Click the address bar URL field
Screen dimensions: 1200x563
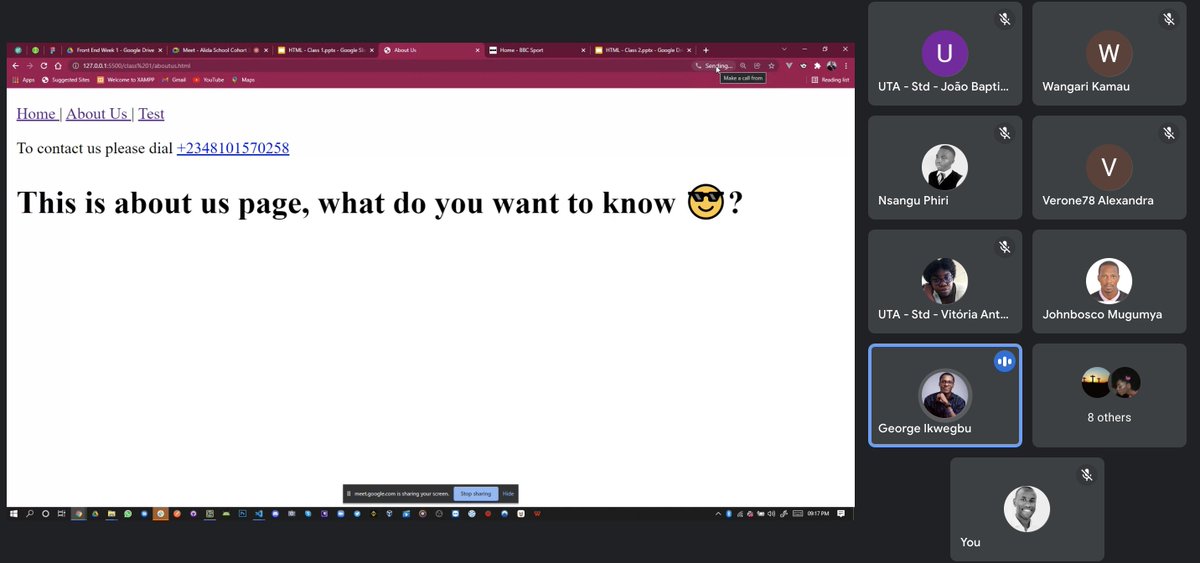click(x=380, y=66)
